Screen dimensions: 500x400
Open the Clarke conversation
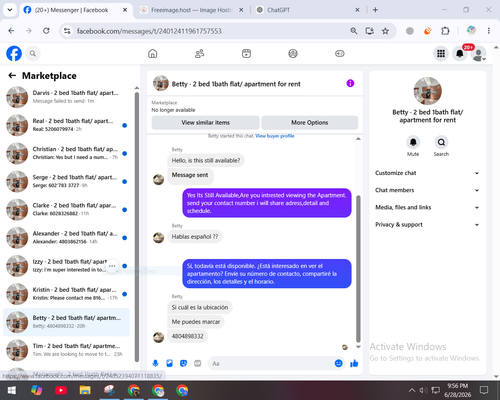click(x=67, y=209)
